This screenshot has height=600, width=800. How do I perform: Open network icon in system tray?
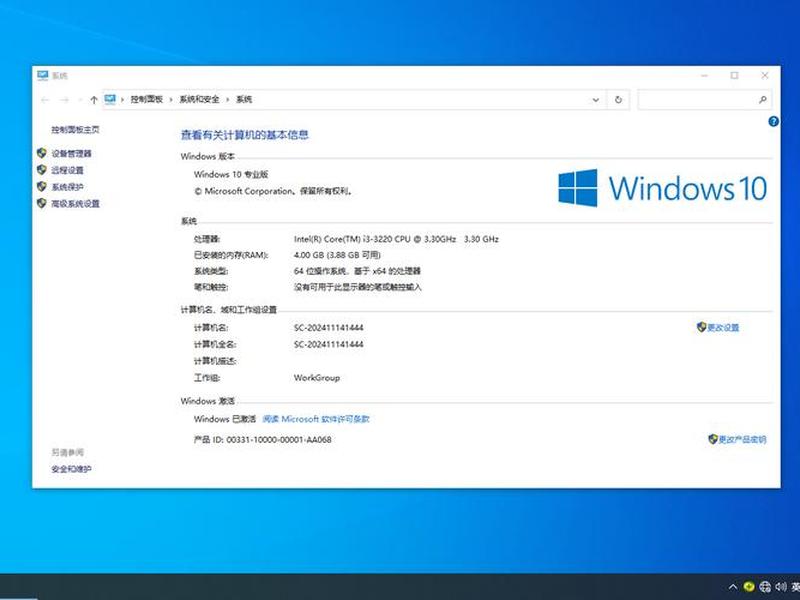pyautogui.click(x=765, y=587)
